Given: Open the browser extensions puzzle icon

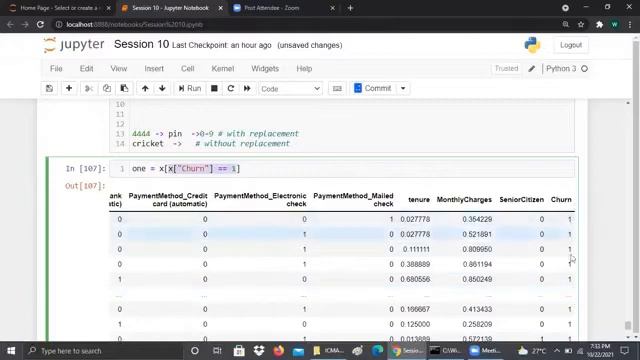Looking at the screenshot, I should point(599,24).
